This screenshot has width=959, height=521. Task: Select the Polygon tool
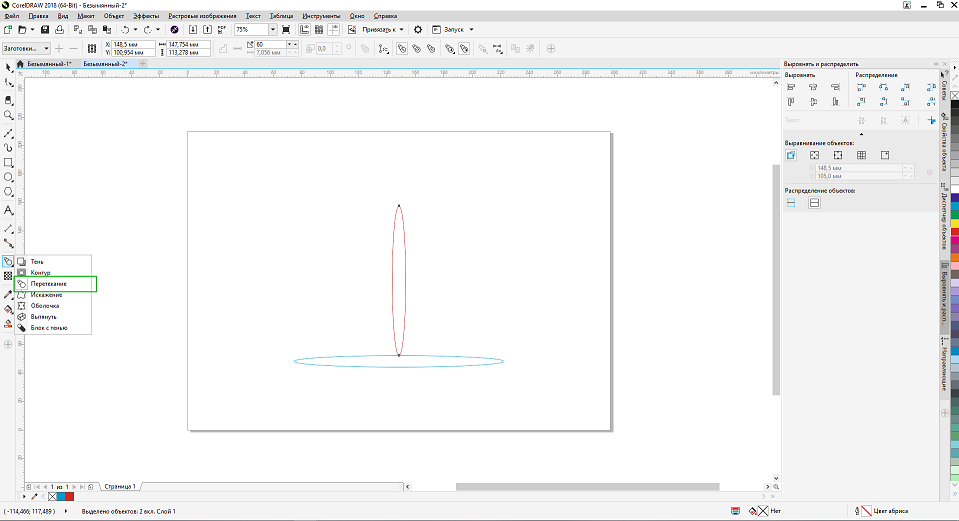click(8, 192)
